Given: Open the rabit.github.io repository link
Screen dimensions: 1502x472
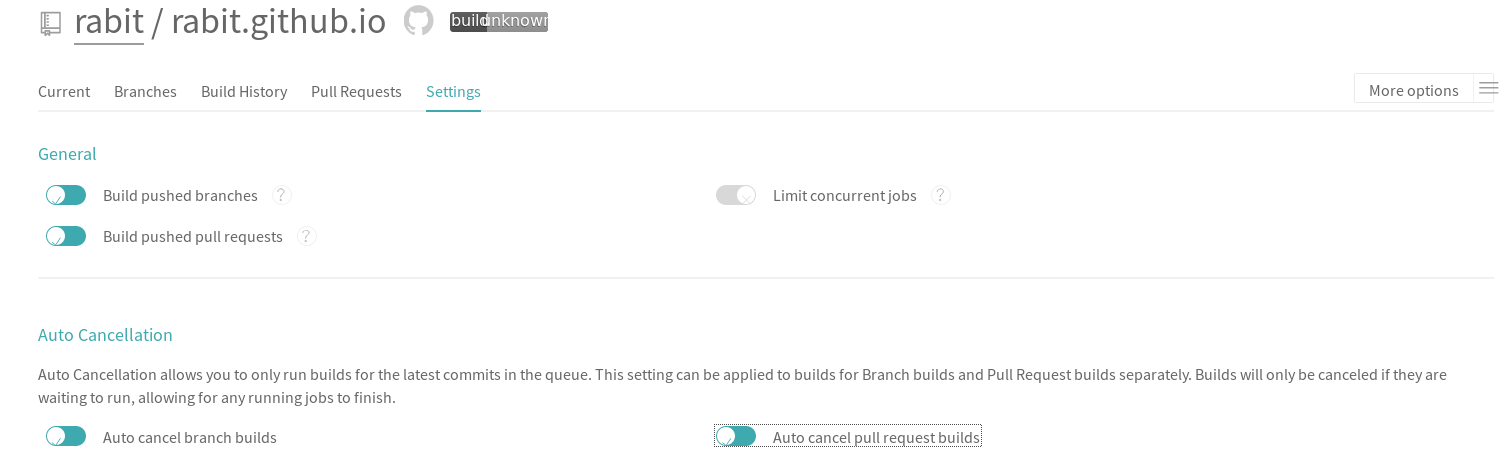Looking at the screenshot, I should pyautogui.click(x=278, y=21).
